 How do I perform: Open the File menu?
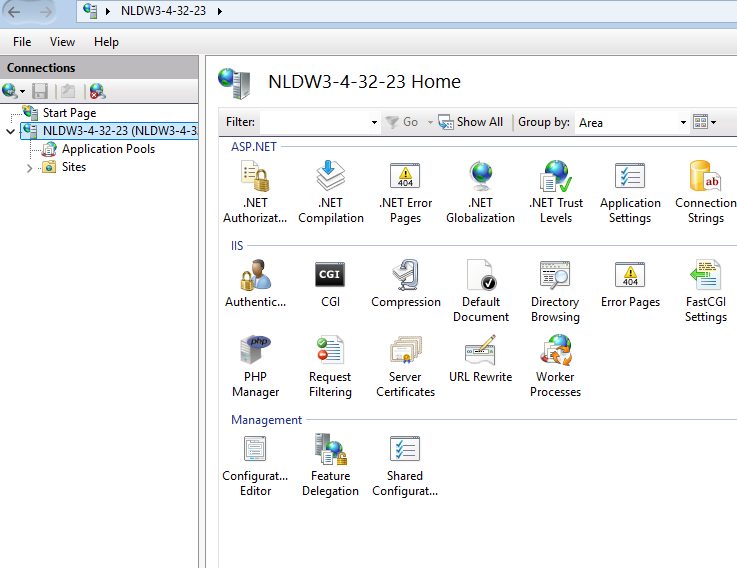click(22, 42)
